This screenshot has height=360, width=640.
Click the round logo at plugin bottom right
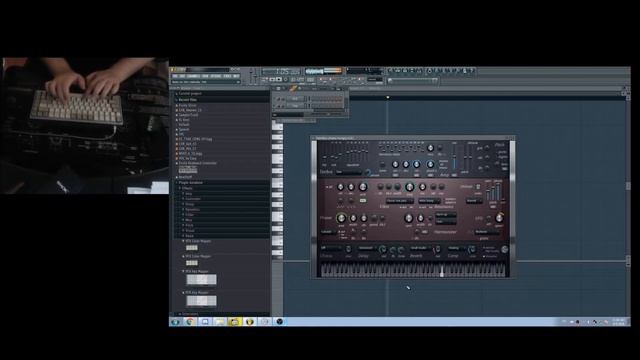[504, 249]
